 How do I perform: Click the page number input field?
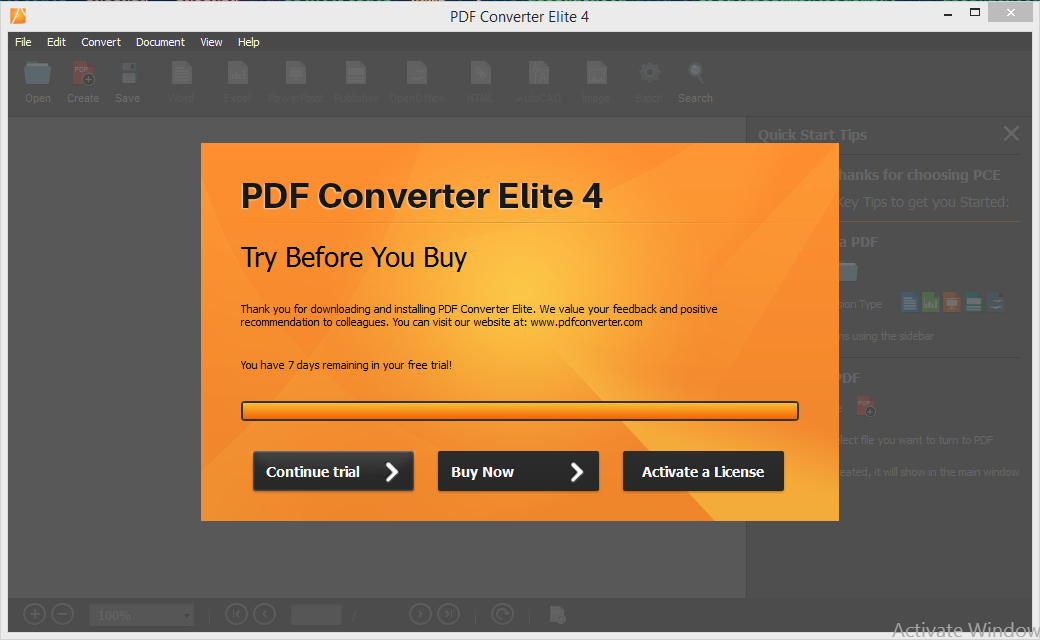click(x=316, y=615)
